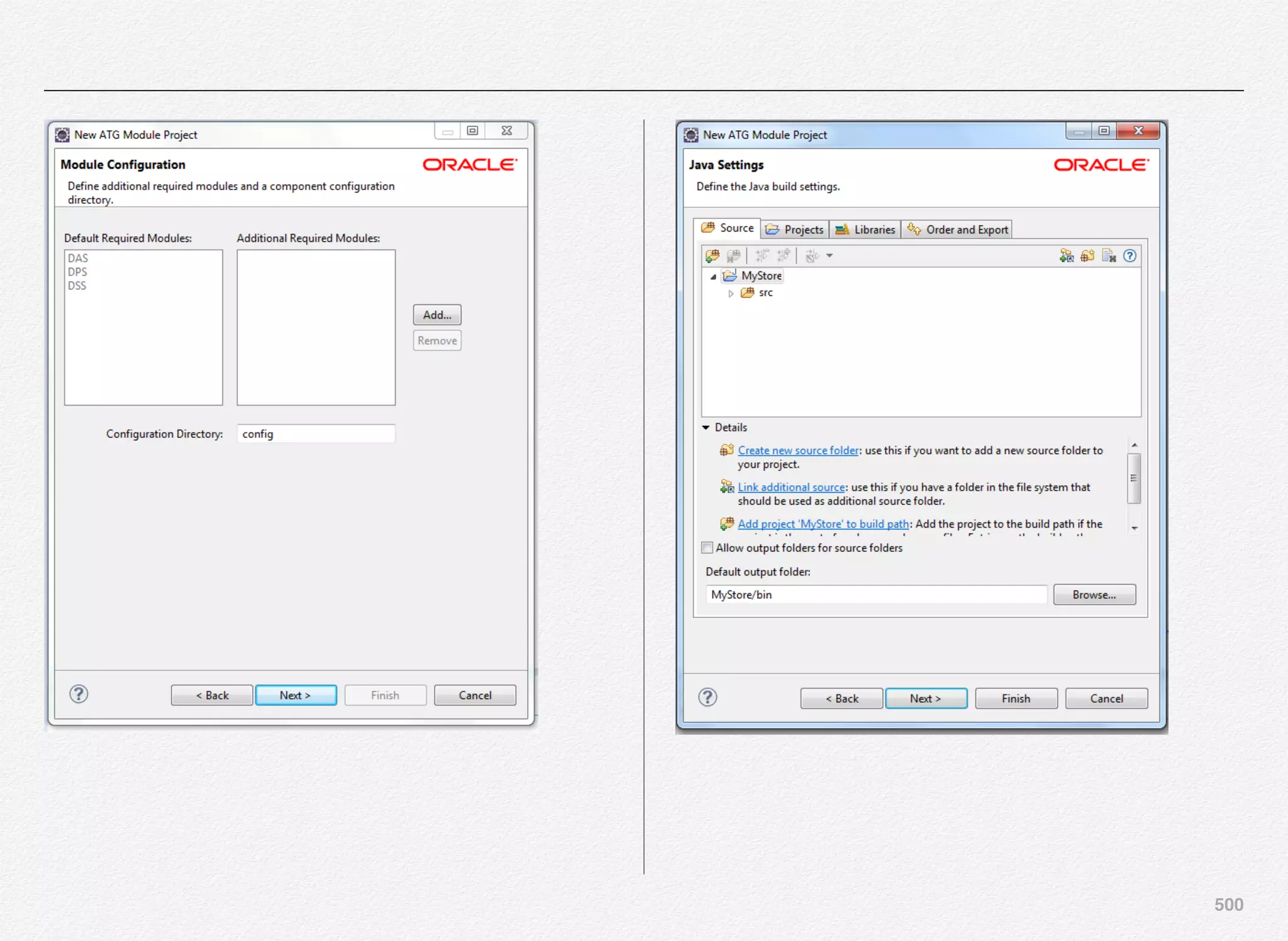Viewport: 1288px width, 941px height.
Task: Click the create new source folder toolbar icon
Action: coord(1087,256)
